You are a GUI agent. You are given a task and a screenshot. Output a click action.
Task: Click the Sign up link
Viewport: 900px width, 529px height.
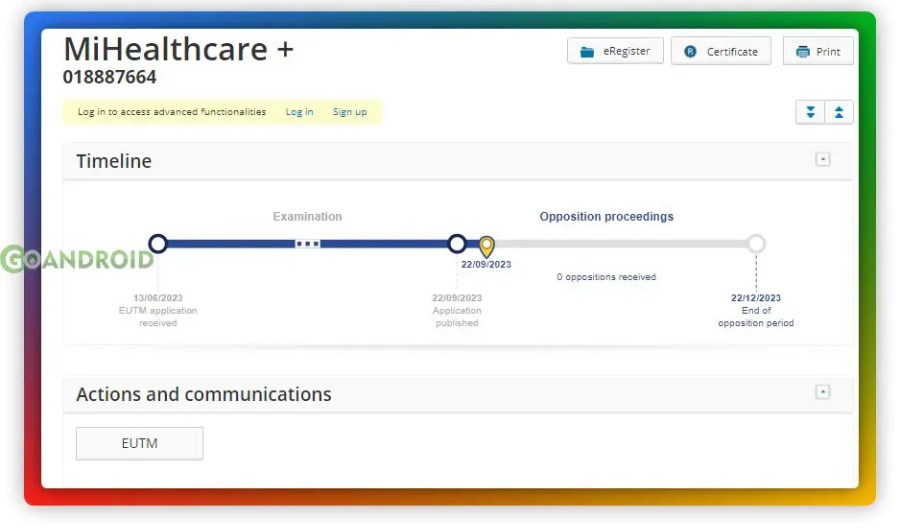(x=349, y=112)
